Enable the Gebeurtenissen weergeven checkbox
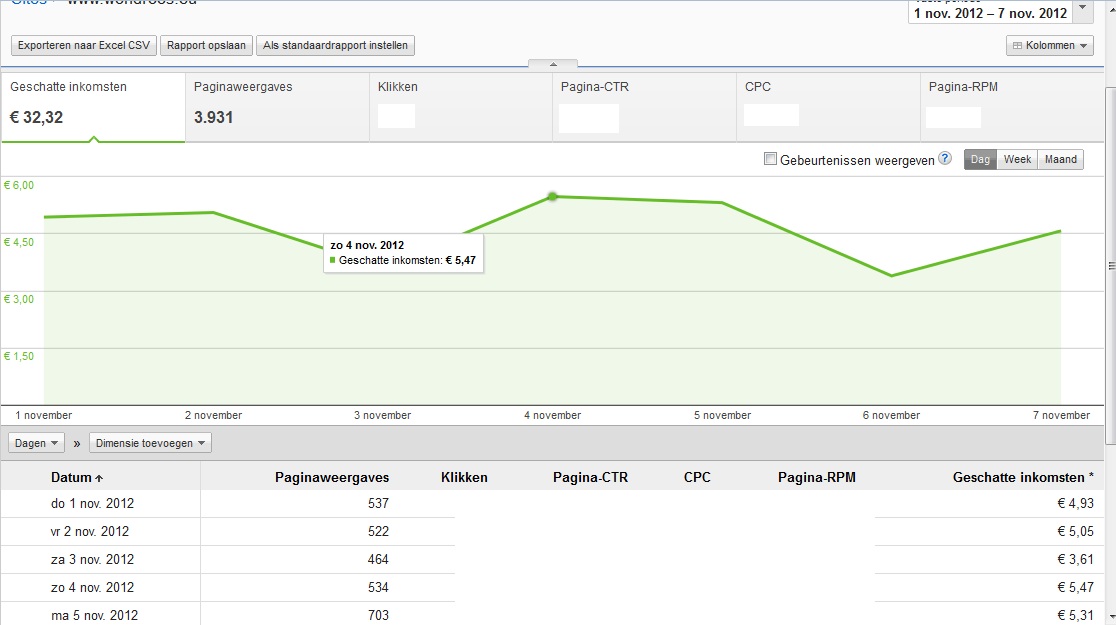This screenshot has width=1116, height=625. click(x=770, y=159)
